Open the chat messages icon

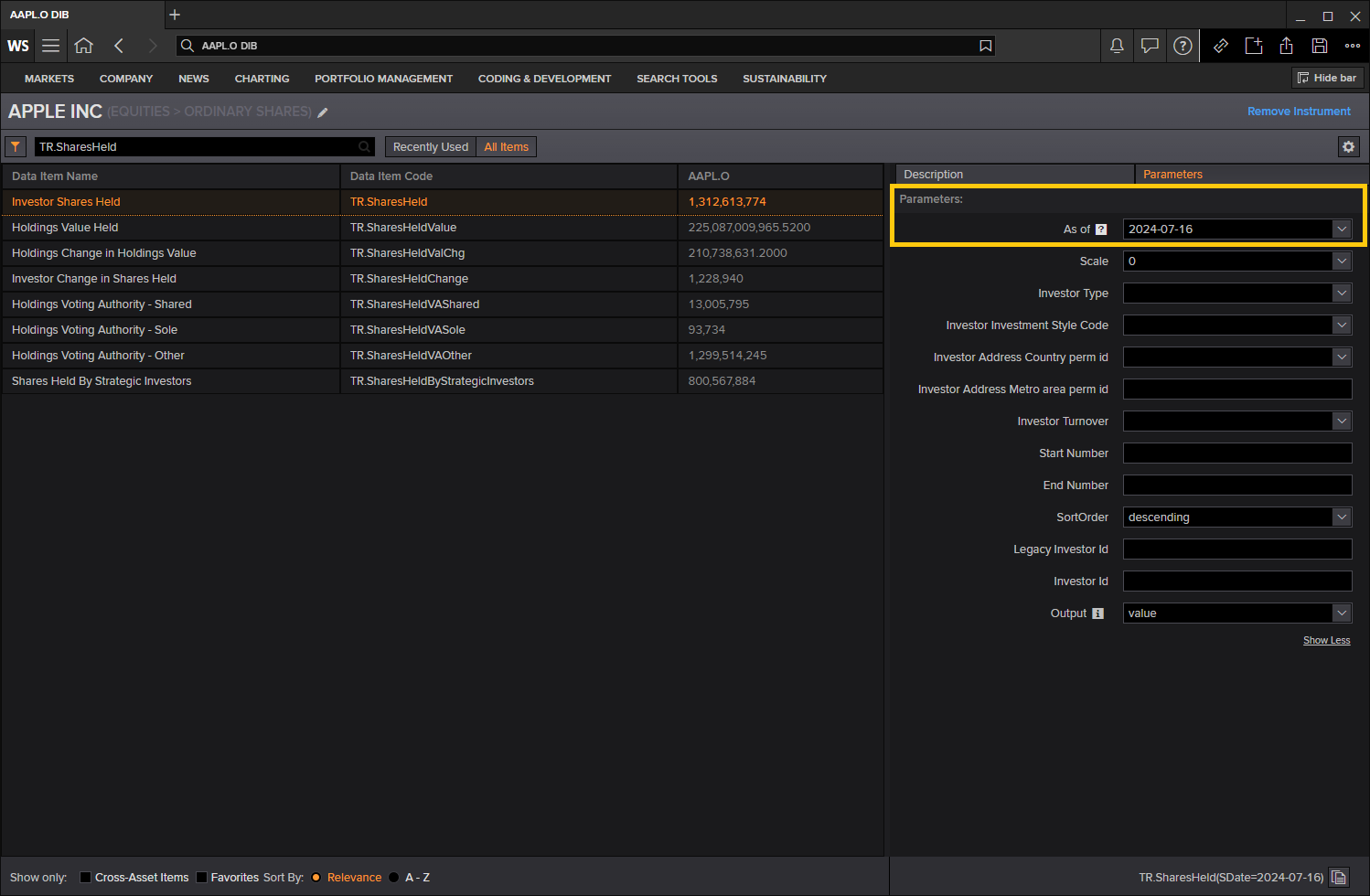tap(1150, 46)
